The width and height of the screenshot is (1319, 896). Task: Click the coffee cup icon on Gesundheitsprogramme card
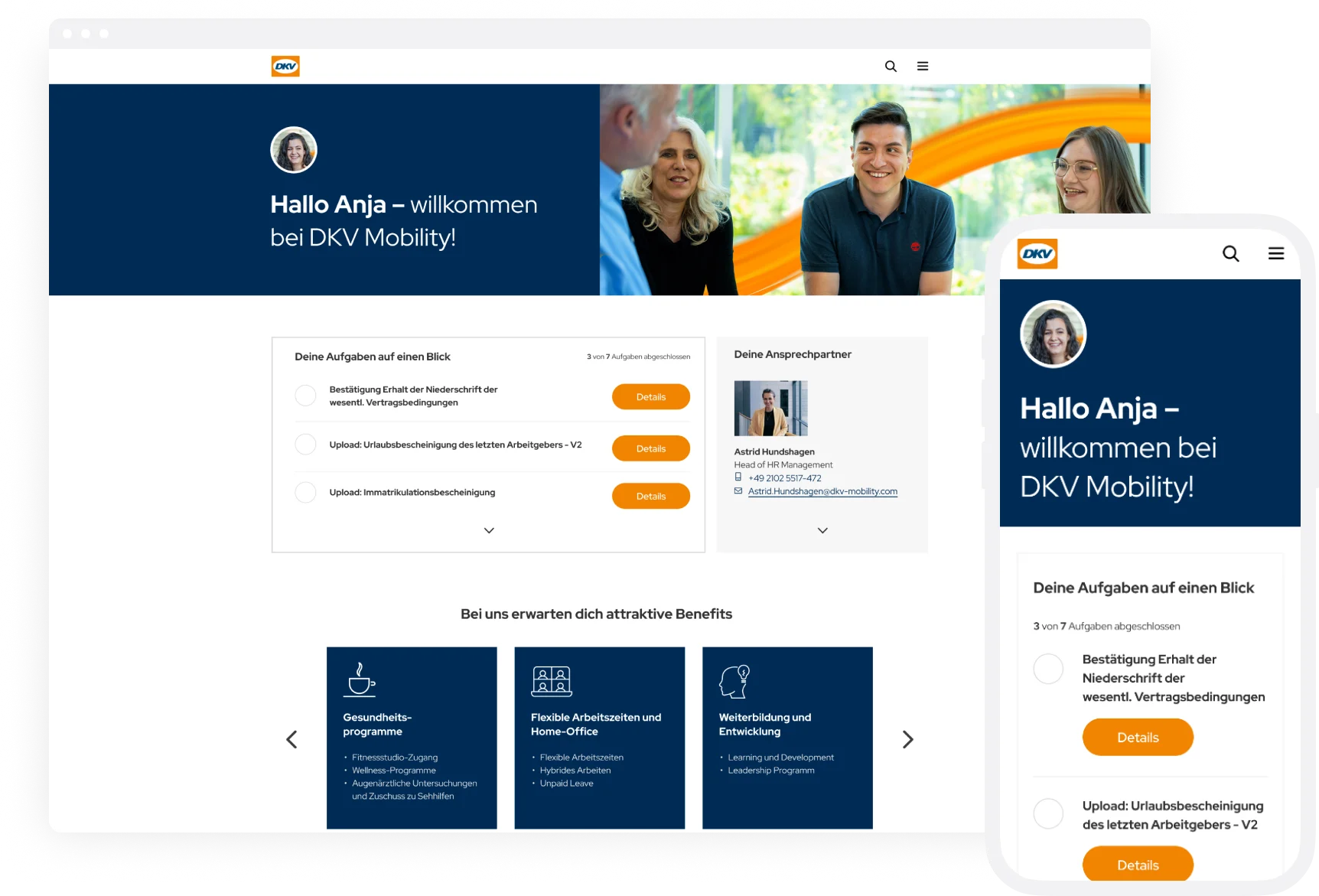tap(360, 679)
